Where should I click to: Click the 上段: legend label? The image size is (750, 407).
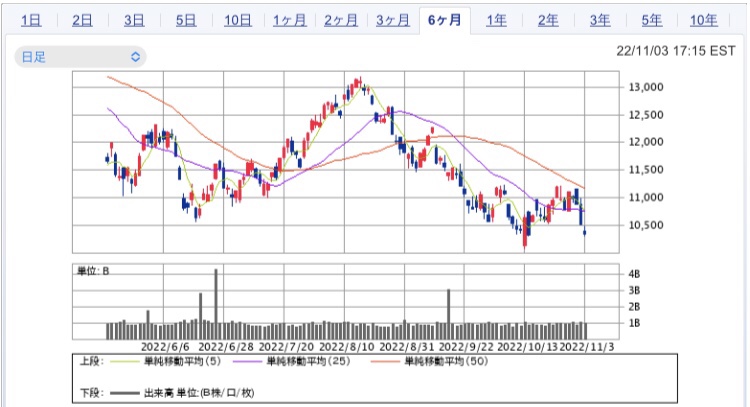coord(92,361)
